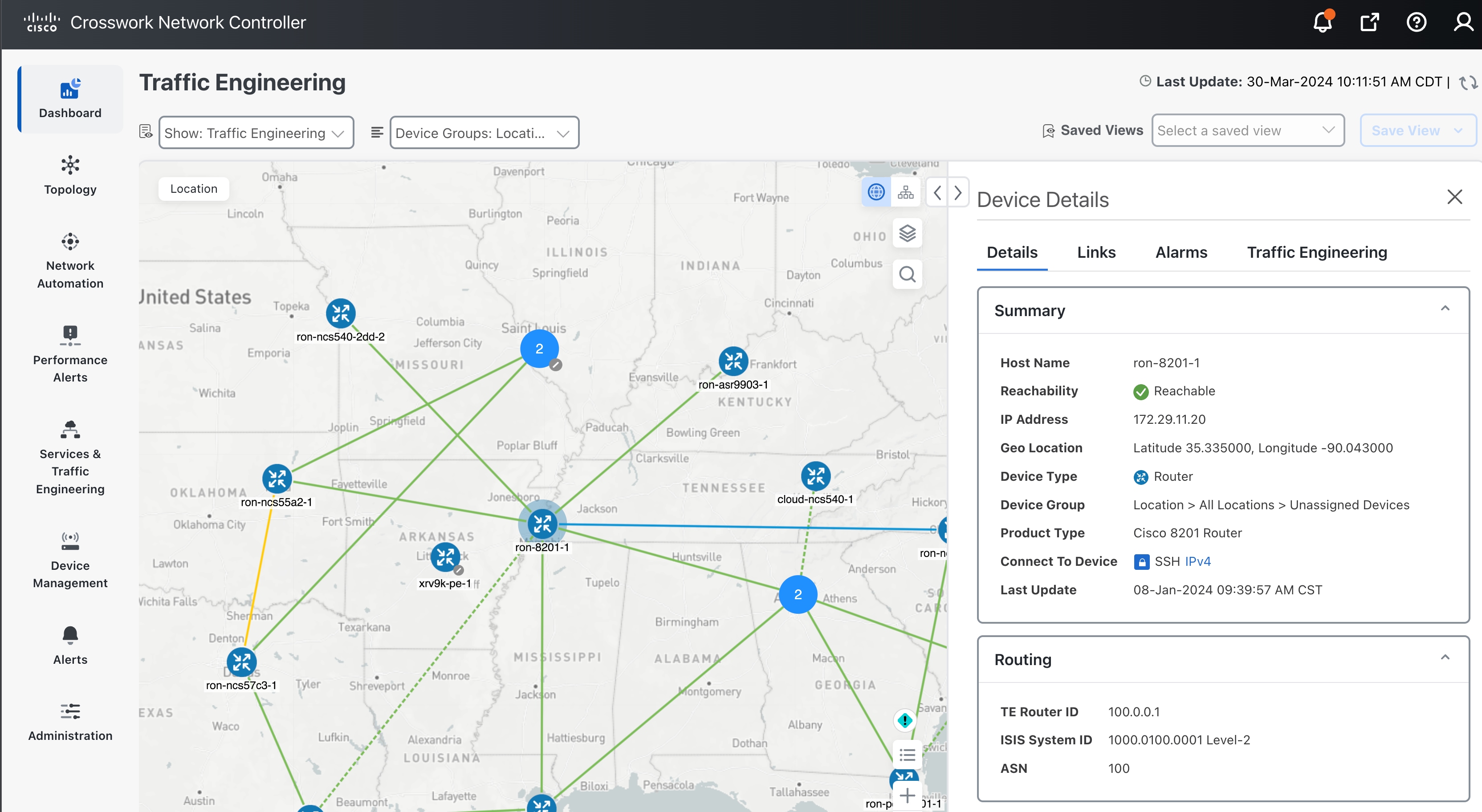
Task: Go to Dashboard in the sidebar
Action: (70, 99)
